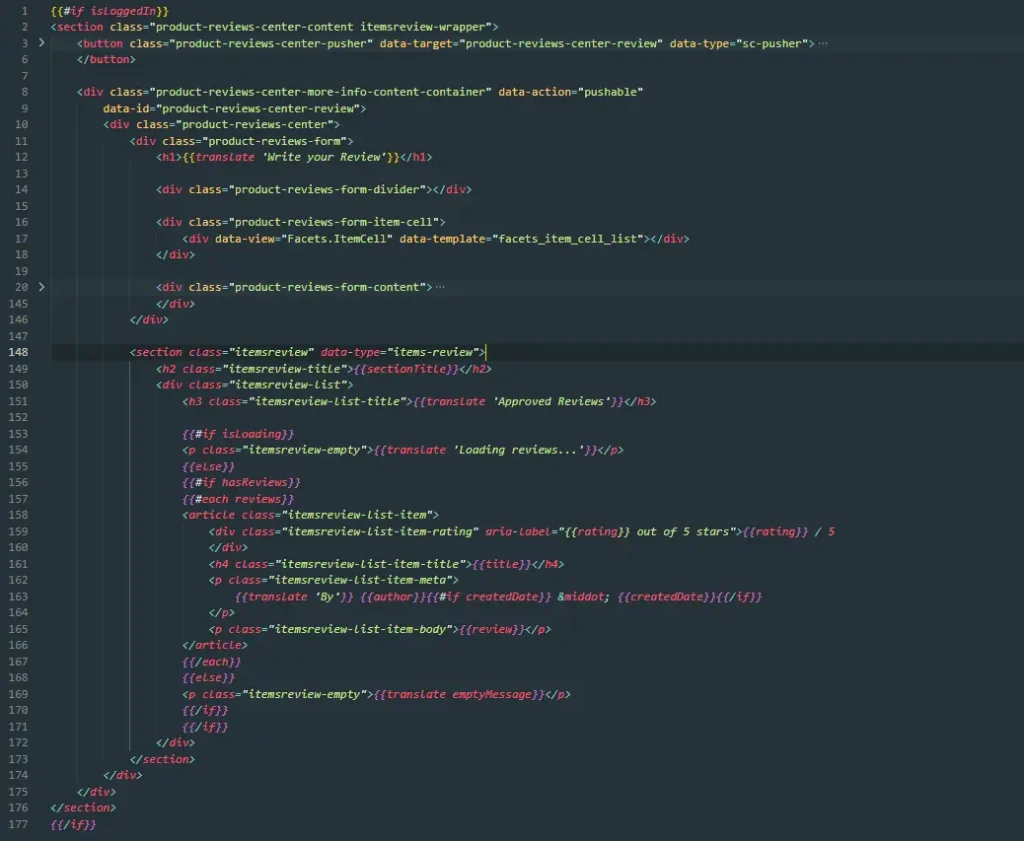Click the 'facets_item_cell_list' data-template value

568,239
